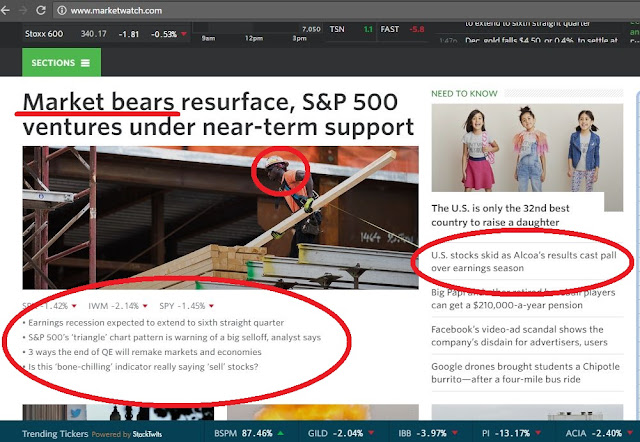Viewport: 640px width, 442px height.
Task: Click the ACIA -2.40% trending ticker
Action: (599, 433)
